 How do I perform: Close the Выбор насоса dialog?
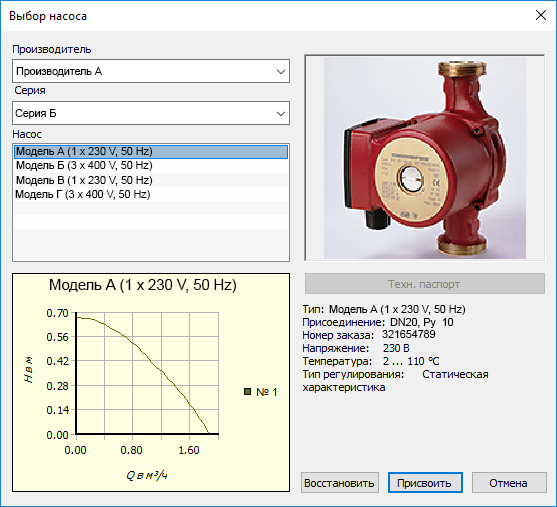[x=541, y=15]
